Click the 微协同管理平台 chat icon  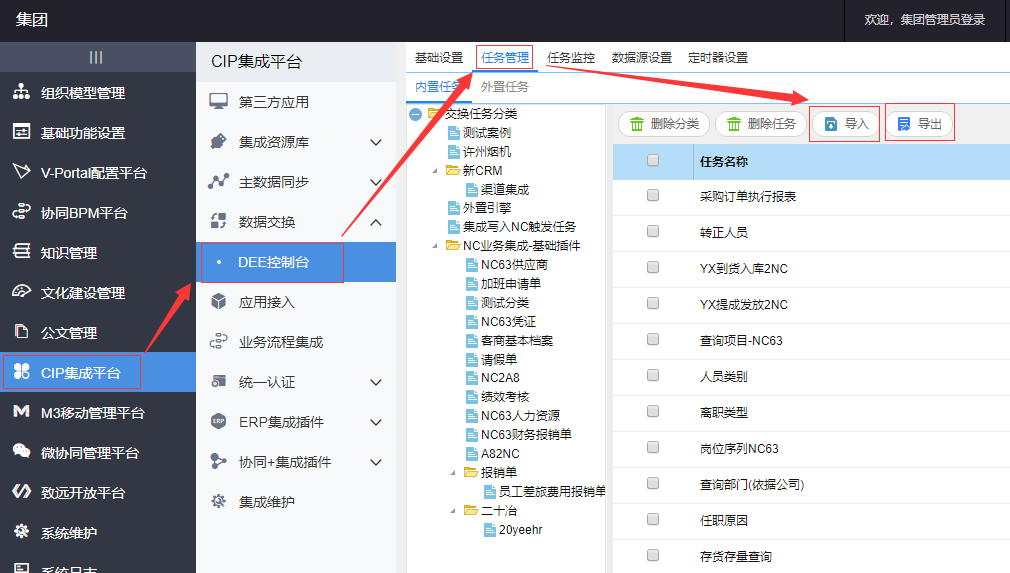coord(21,451)
